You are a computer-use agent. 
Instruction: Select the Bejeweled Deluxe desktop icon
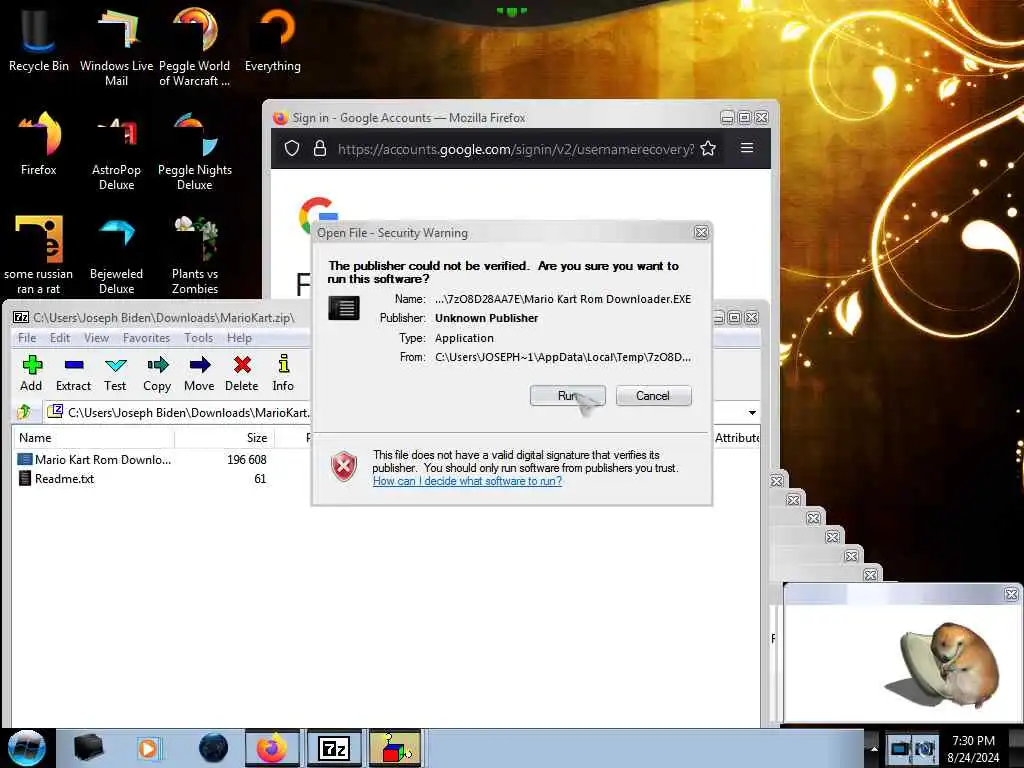pos(116,256)
